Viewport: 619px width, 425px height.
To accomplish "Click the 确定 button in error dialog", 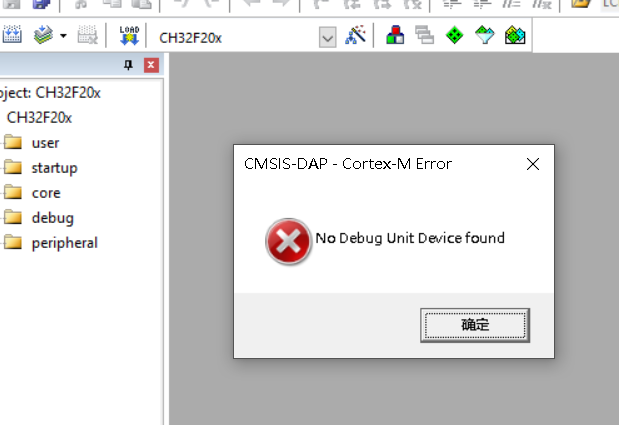I will tap(475, 325).
